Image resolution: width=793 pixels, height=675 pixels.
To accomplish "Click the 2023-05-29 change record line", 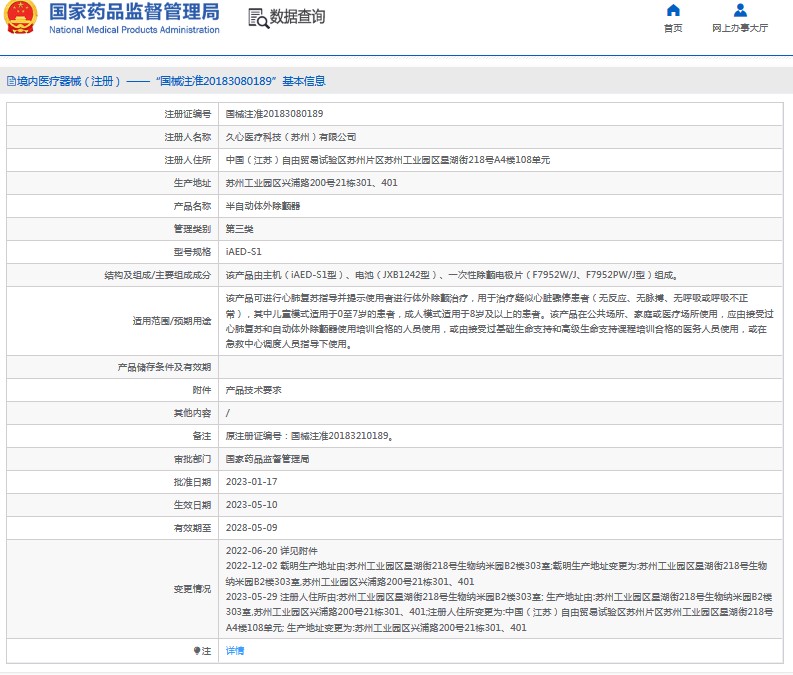I will [500, 612].
